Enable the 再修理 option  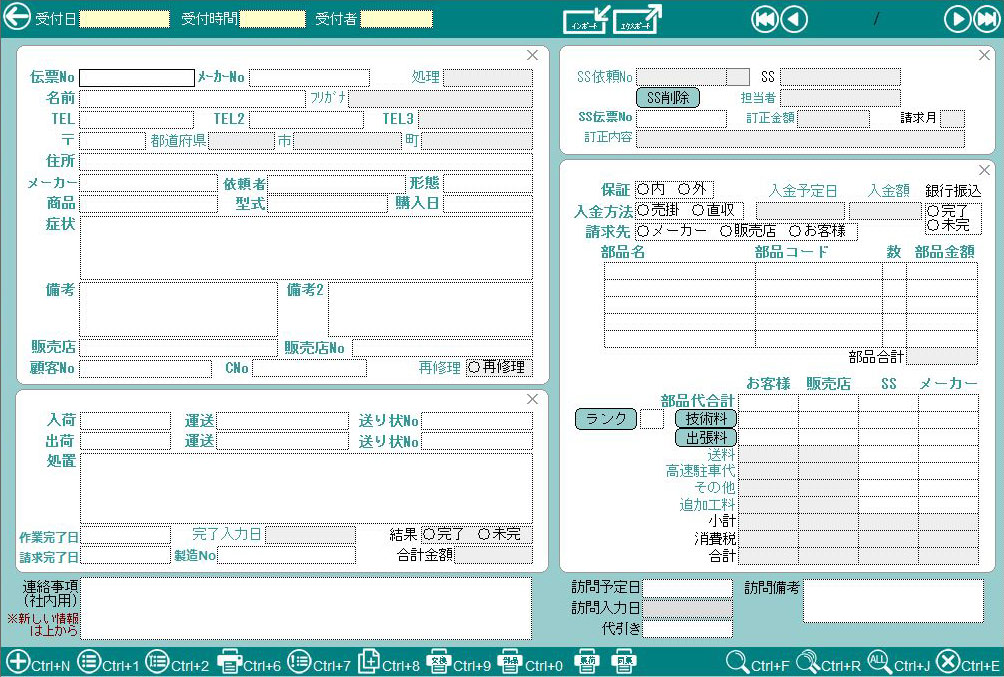coord(474,368)
